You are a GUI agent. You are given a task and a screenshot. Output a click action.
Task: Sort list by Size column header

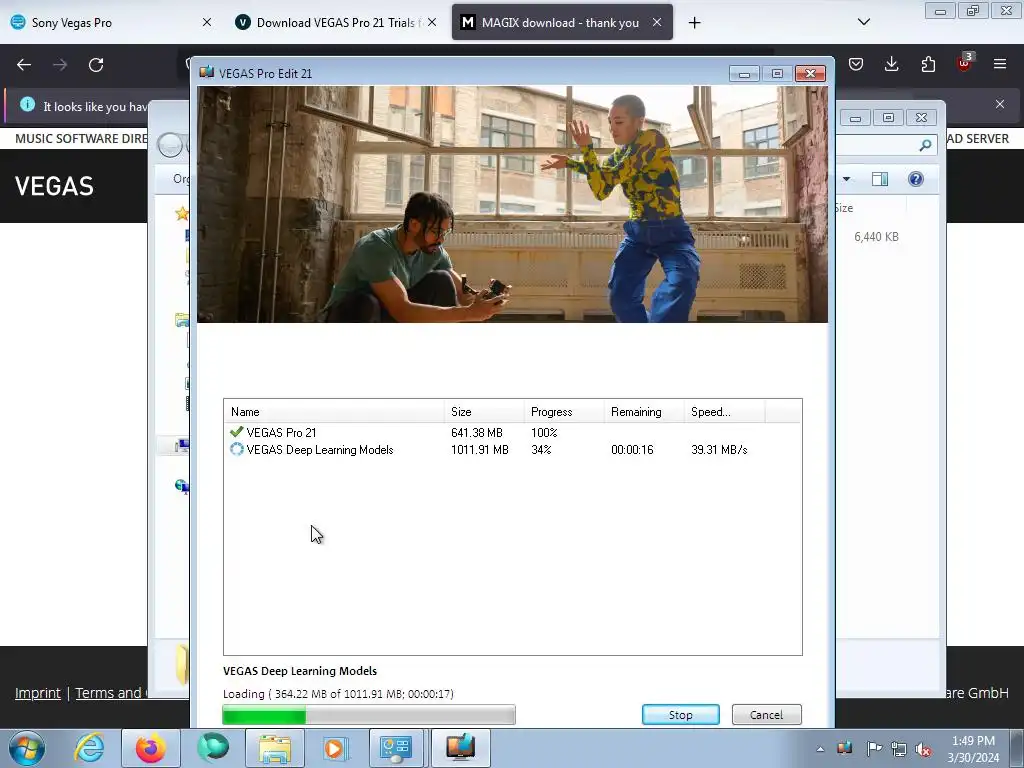(x=484, y=412)
